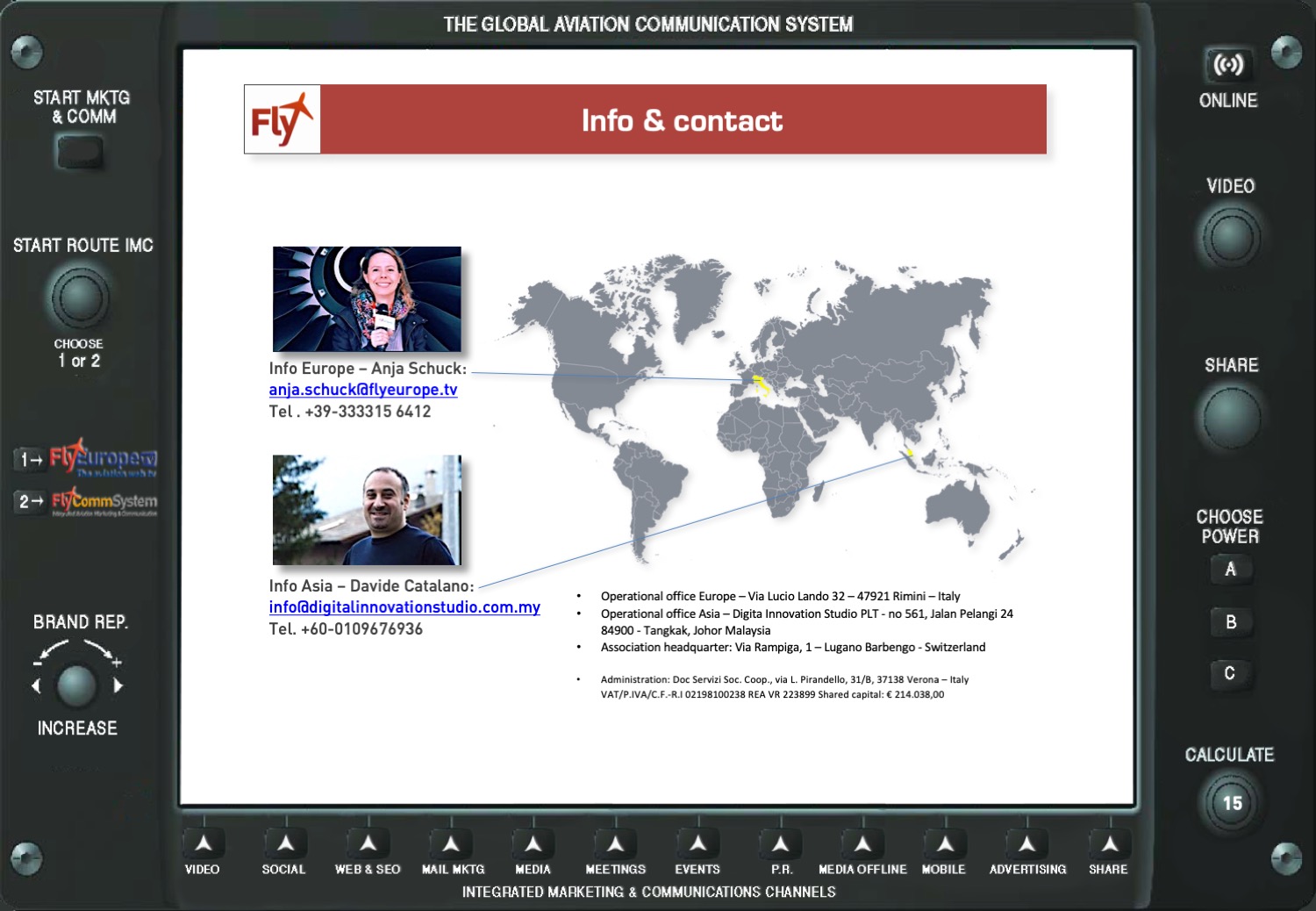Click the INCREASE label under knob
The image size is (1316, 911).
click(77, 728)
